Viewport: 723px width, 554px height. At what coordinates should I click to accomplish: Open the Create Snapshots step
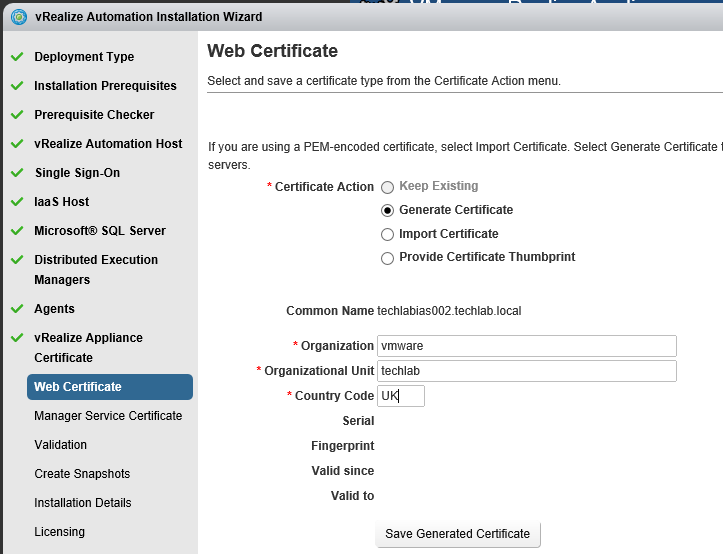pyautogui.click(x=82, y=474)
